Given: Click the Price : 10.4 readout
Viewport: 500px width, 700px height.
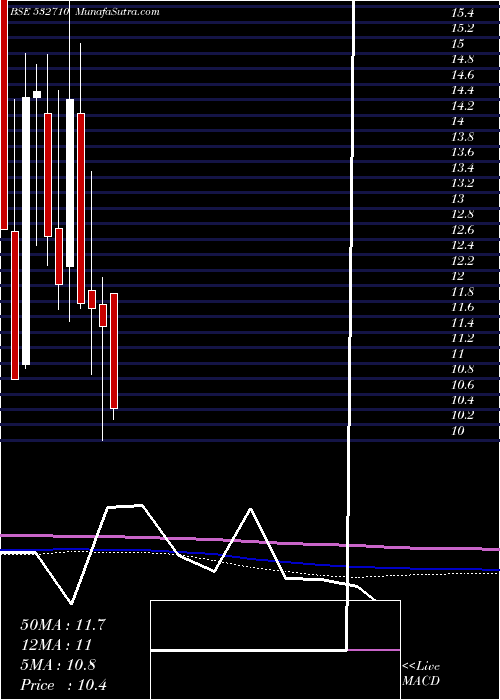Looking at the screenshot, I should click(x=63, y=685).
